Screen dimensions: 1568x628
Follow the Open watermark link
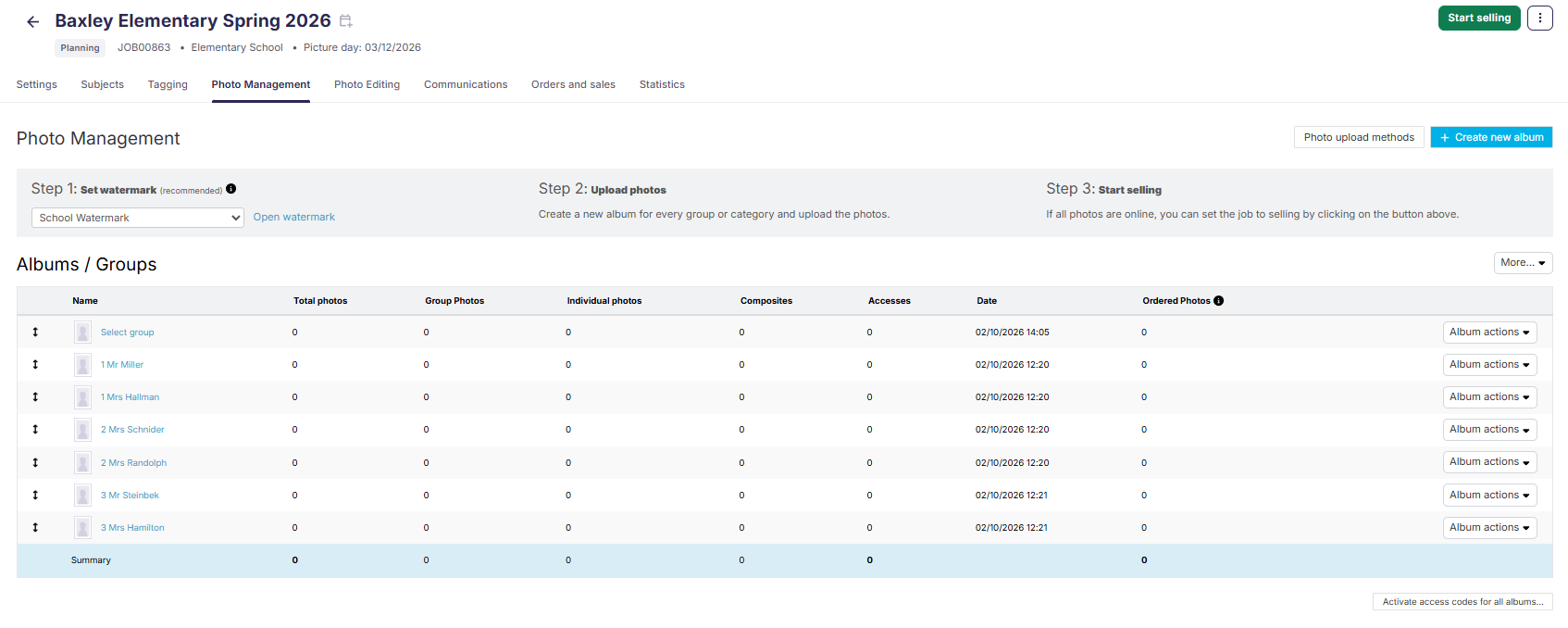[294, 217]
